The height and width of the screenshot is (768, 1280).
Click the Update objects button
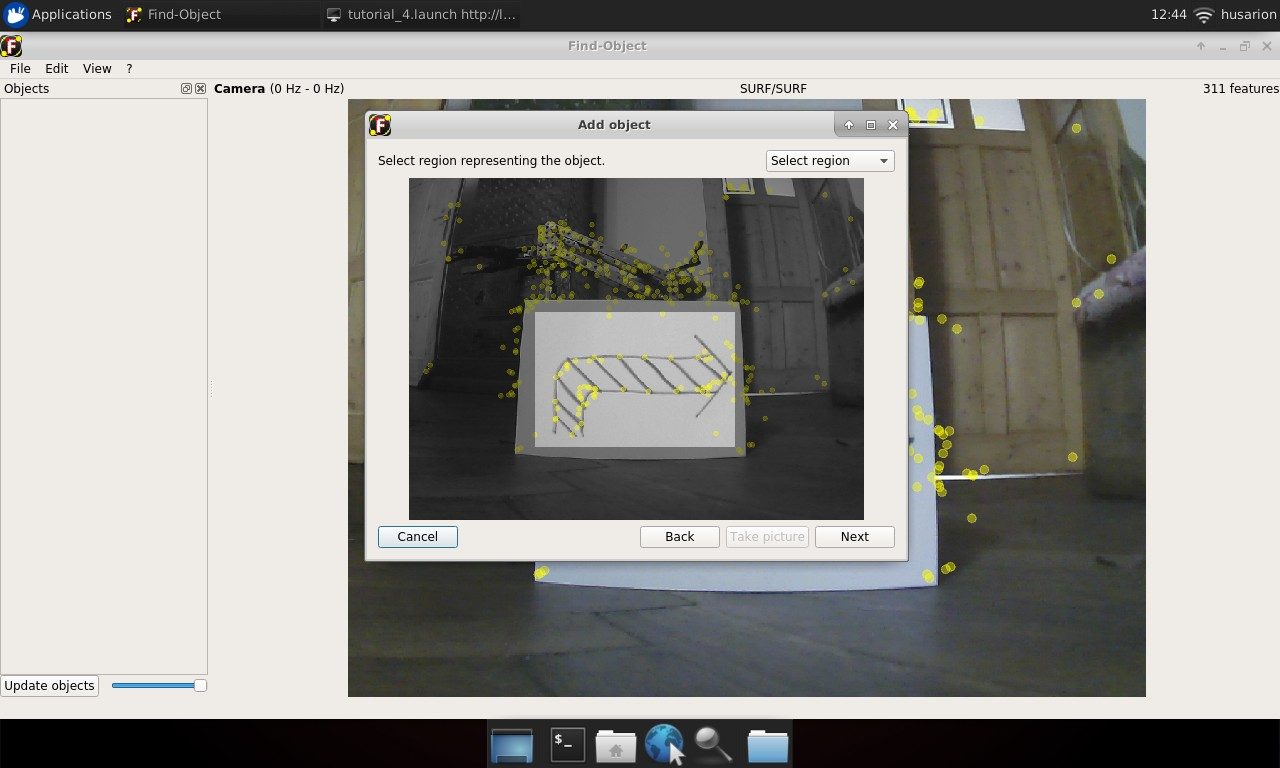pyautogui.click(x=49, y=686)
